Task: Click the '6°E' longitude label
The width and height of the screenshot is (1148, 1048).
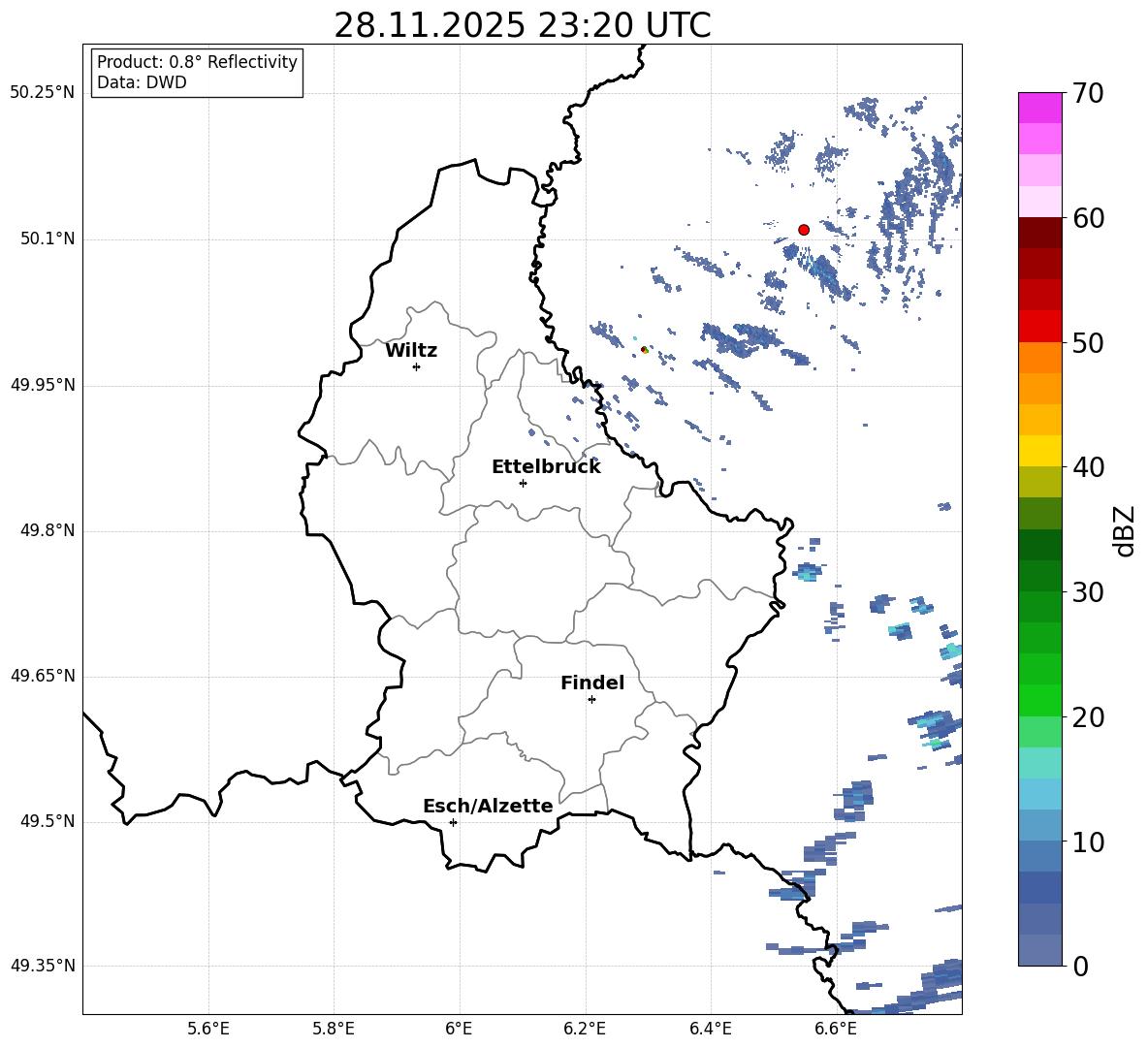Action: pyautogui.click(x=459, y=1029)
